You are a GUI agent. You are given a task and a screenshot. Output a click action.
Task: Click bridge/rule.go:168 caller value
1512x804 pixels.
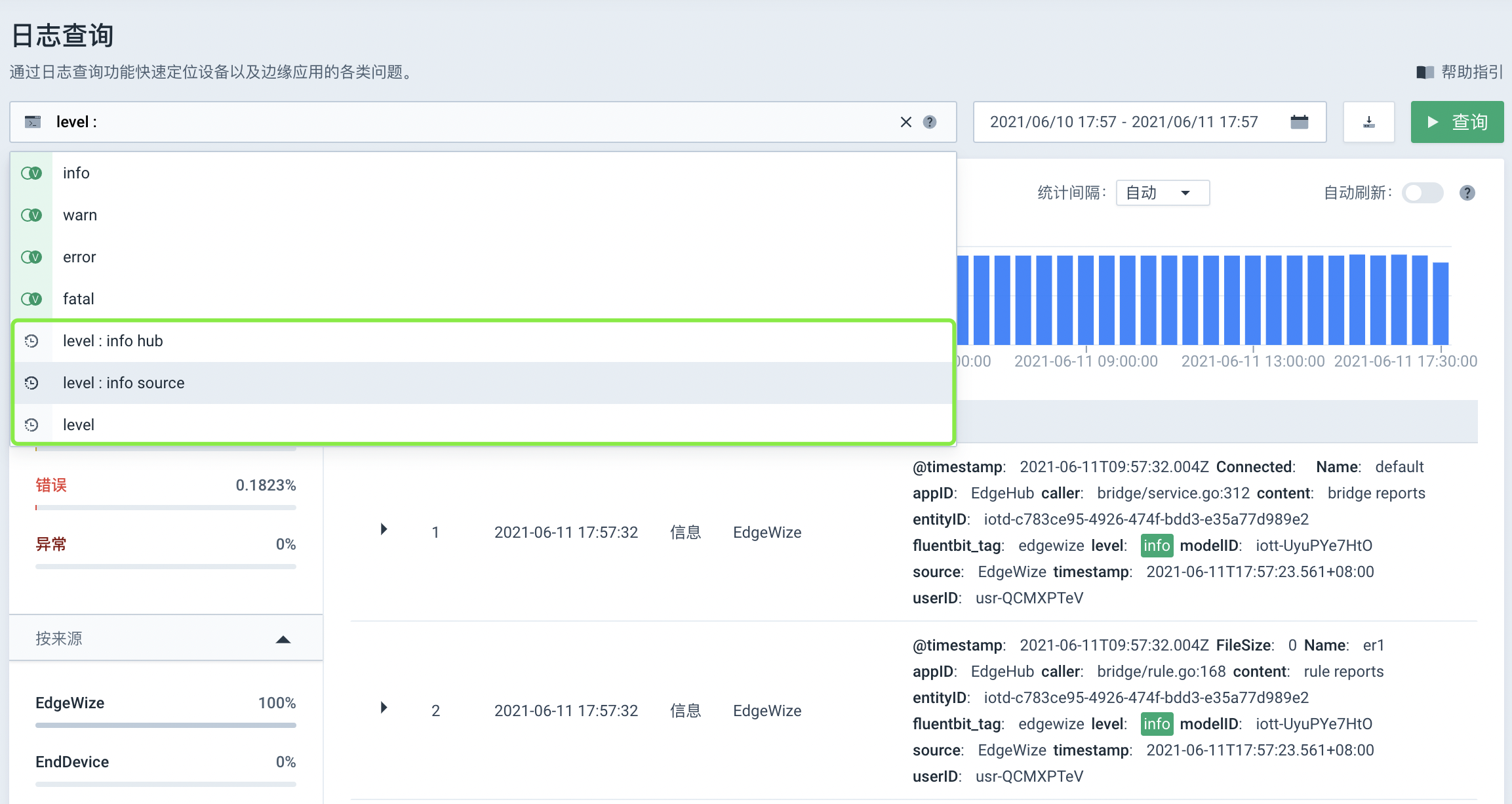(x=1161, y=672)
